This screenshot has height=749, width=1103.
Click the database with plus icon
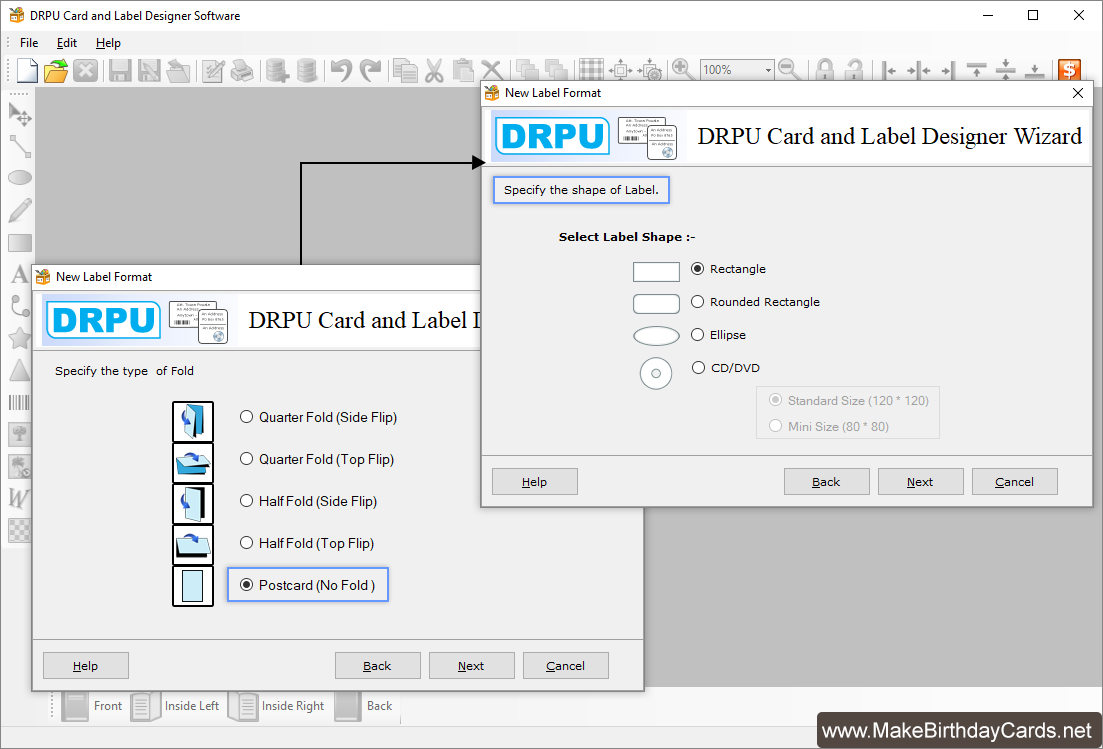(x=277, y=70)
